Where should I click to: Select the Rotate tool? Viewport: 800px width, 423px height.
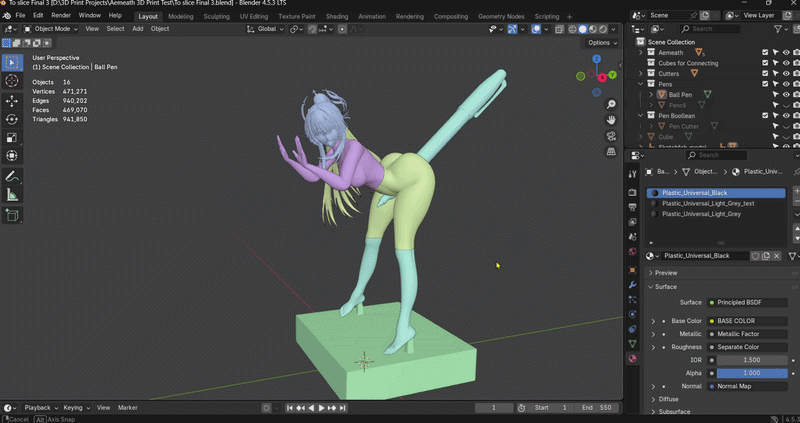point(12,119)
